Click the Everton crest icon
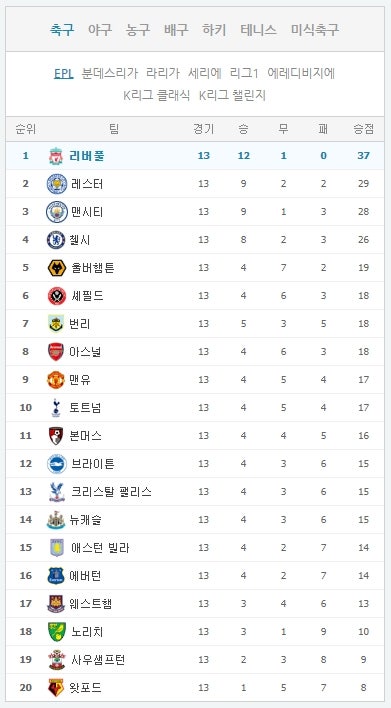Image resolution: width=391 pixels, height=708 pixels. pos(56,576)
